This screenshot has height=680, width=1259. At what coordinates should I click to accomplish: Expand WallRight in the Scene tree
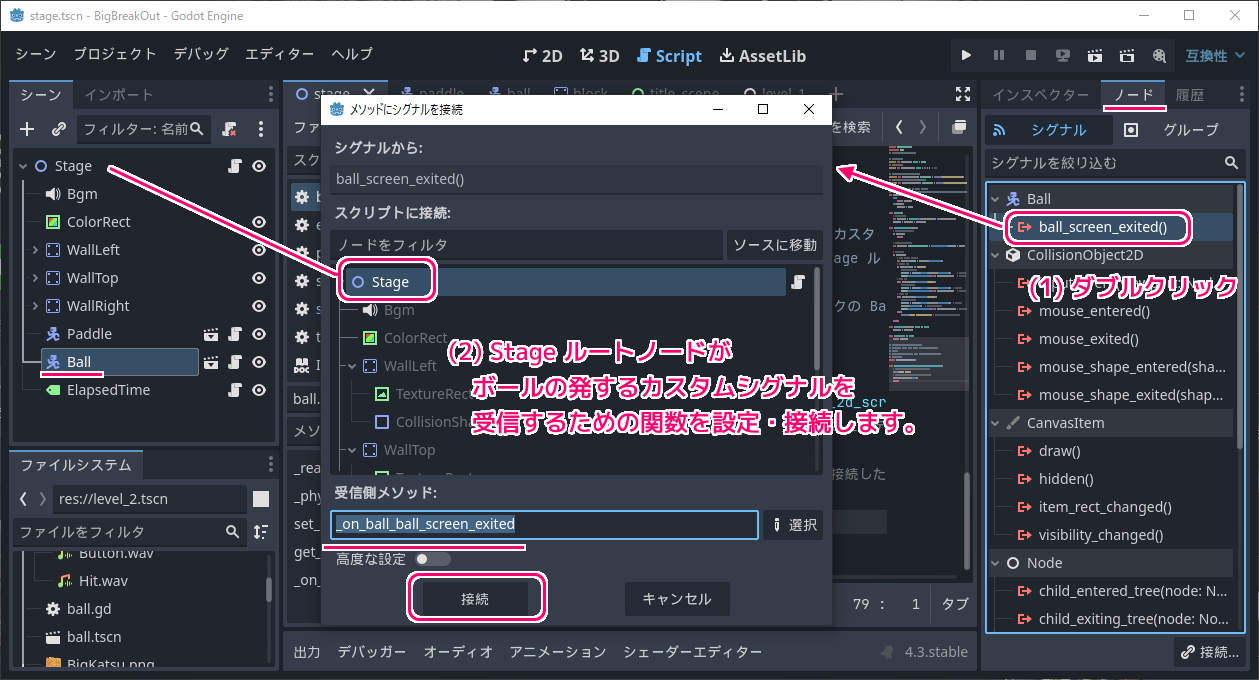point(35,306)
